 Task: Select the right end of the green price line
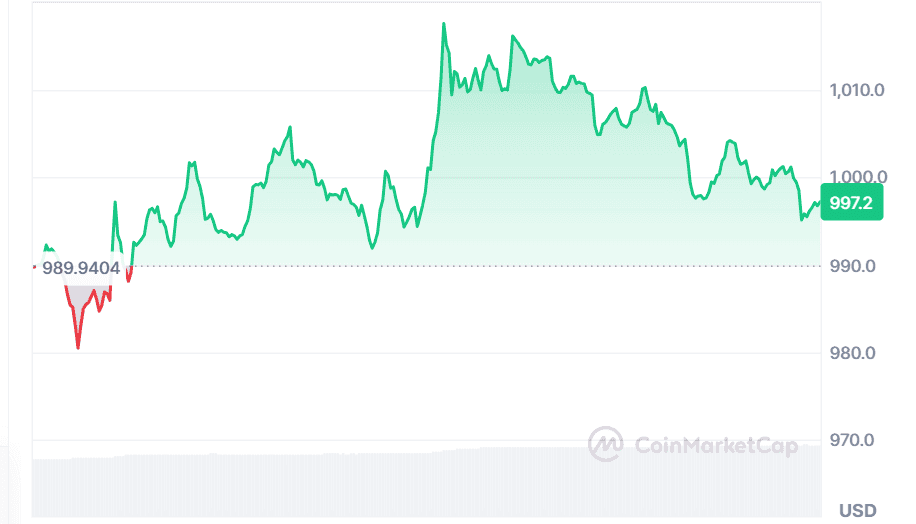[819, 201]
